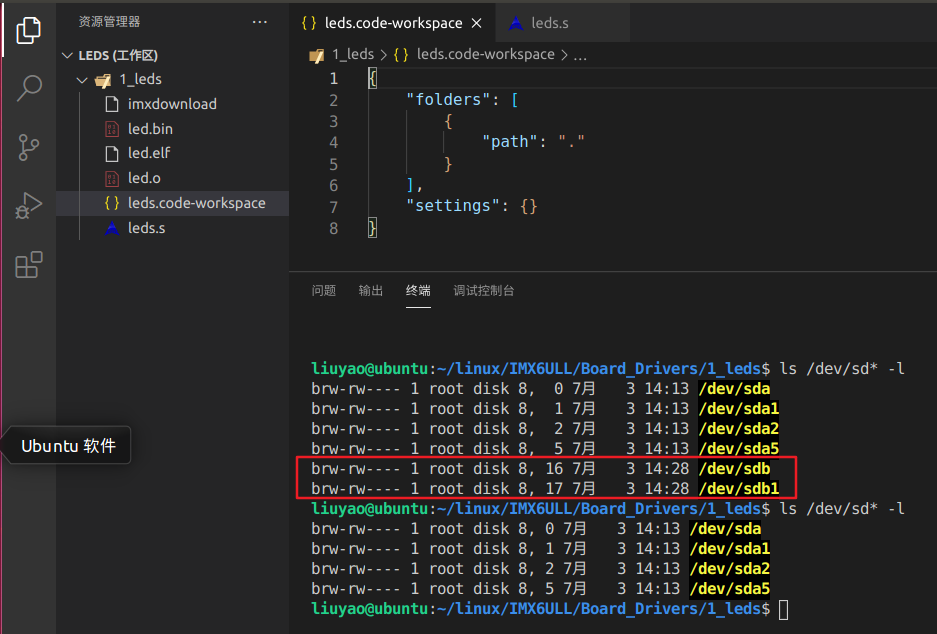This screenshot has width=937, height=634.
Task: Switch to the leds.code-workspace editor tab
Action: tap(393, 23)
